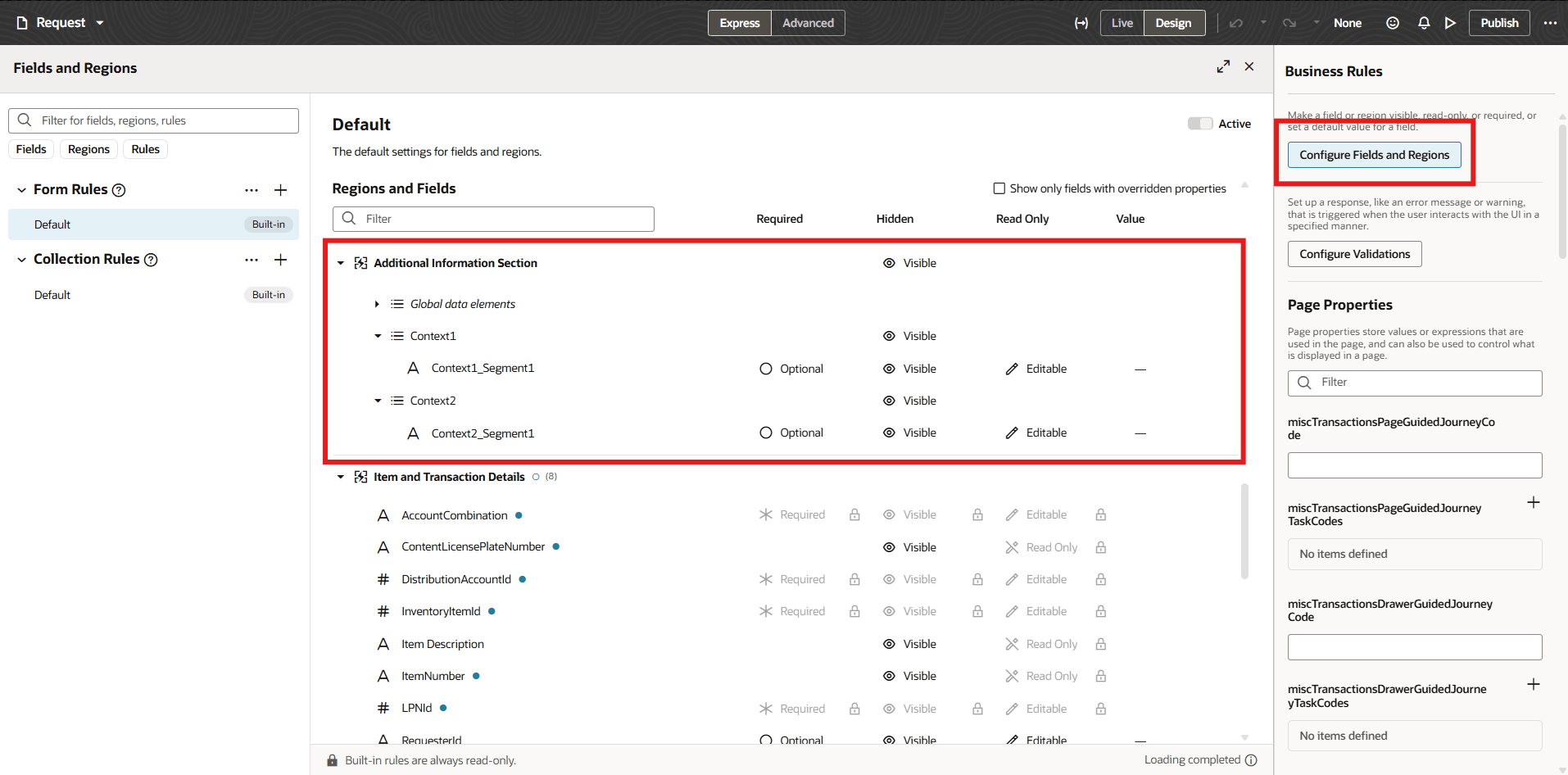Click miscTransactionsPageGuidedJourneyCode input field

tap(1415, 465)
